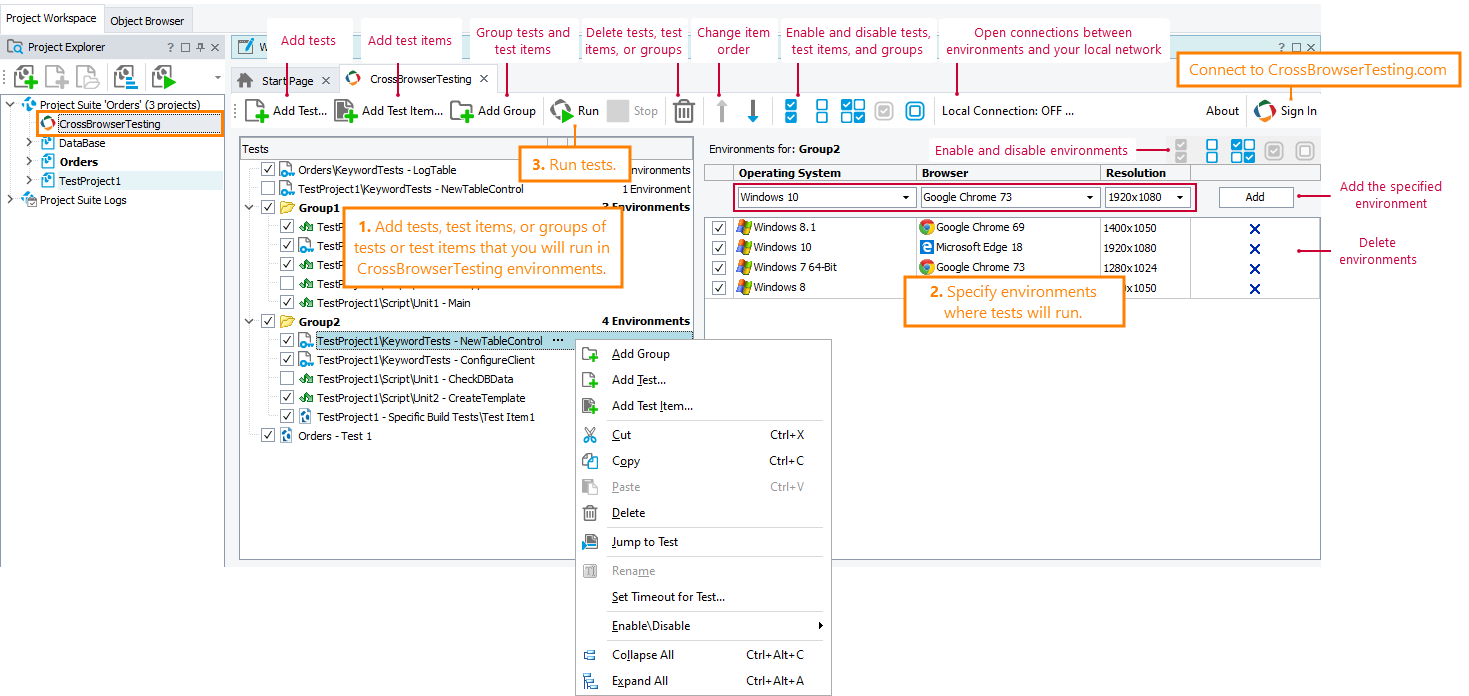Click Add Test Item... in the toolbar
Viewport: 1469px width, 696px height.
388,111
